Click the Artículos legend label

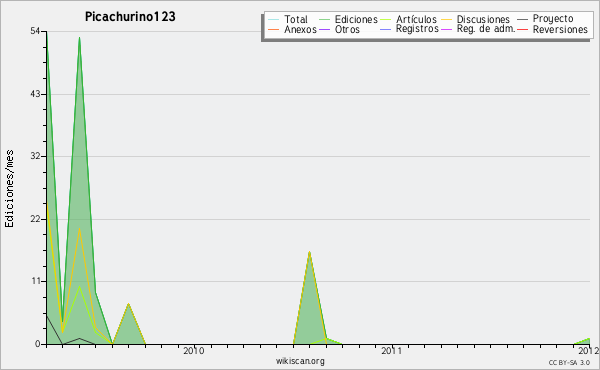point(416,19)
